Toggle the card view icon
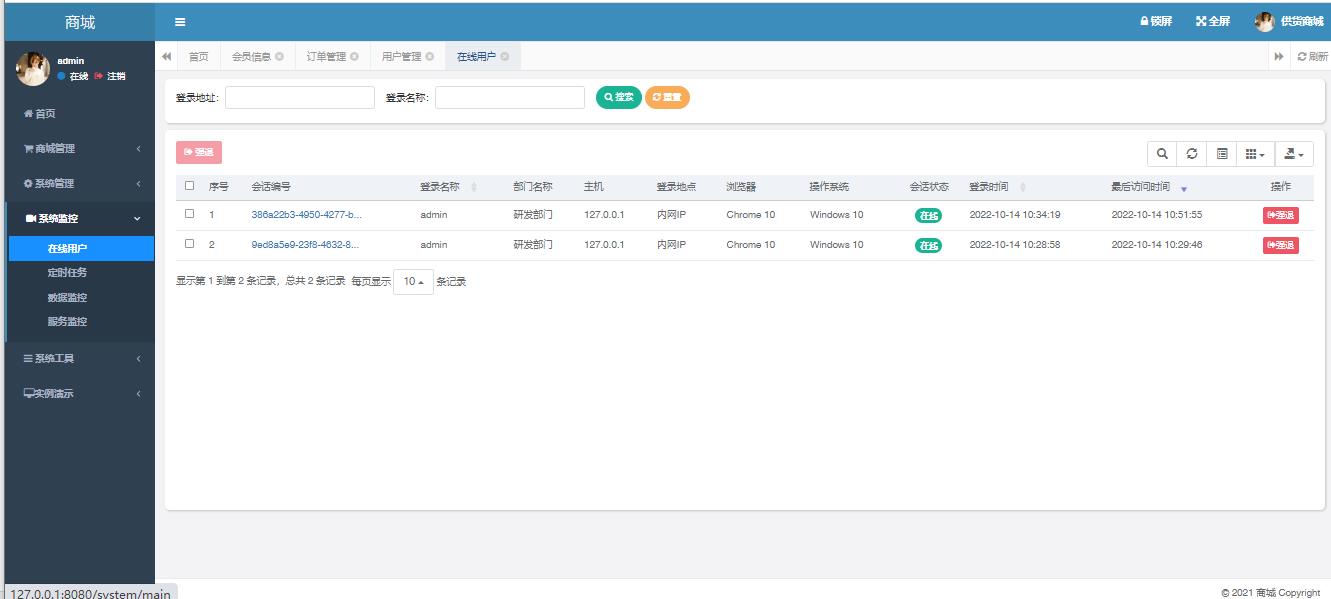 click(x=1222, y=154)
